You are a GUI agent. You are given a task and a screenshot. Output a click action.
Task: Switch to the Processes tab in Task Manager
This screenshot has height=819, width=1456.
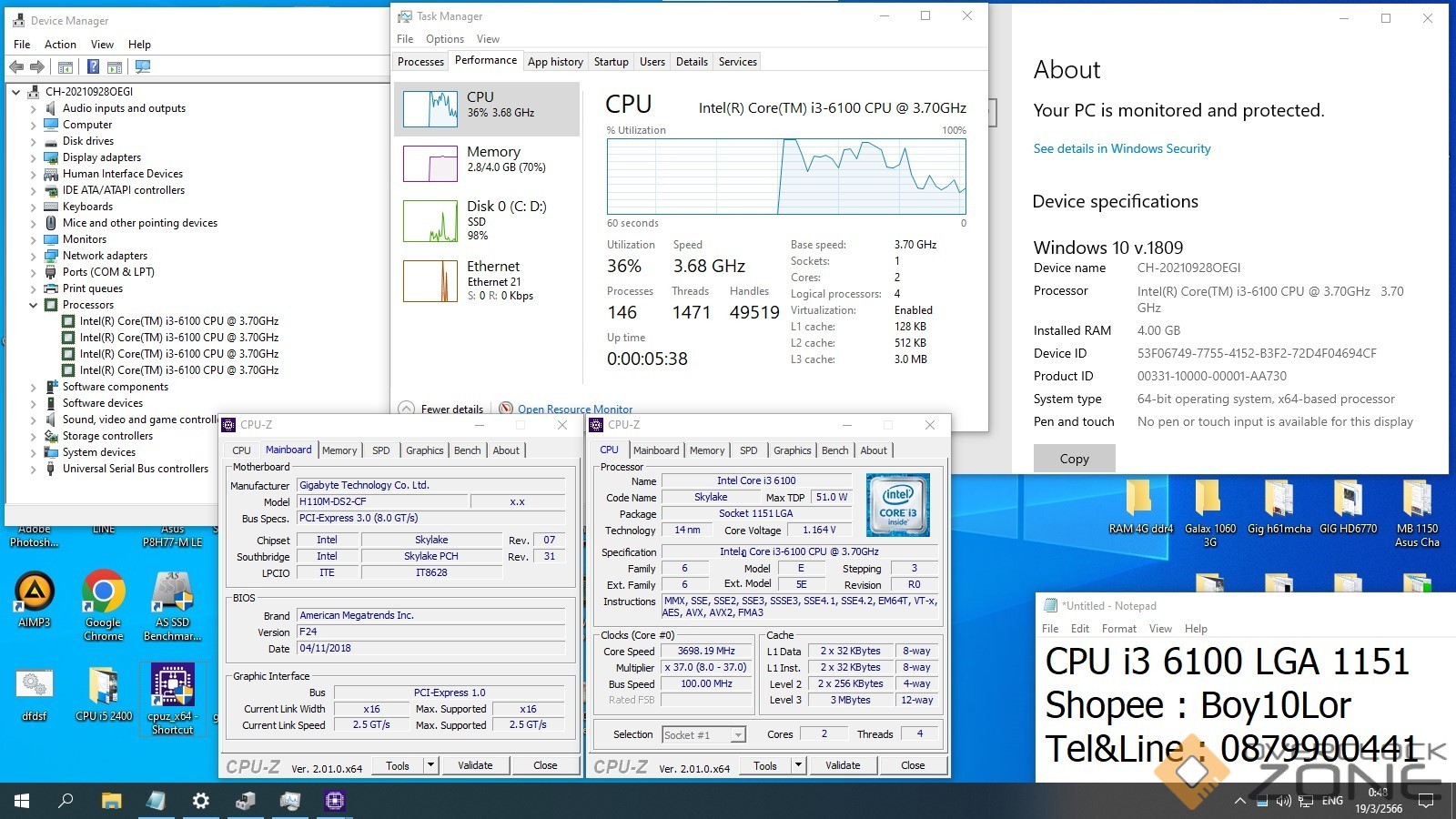click(420, 62)
